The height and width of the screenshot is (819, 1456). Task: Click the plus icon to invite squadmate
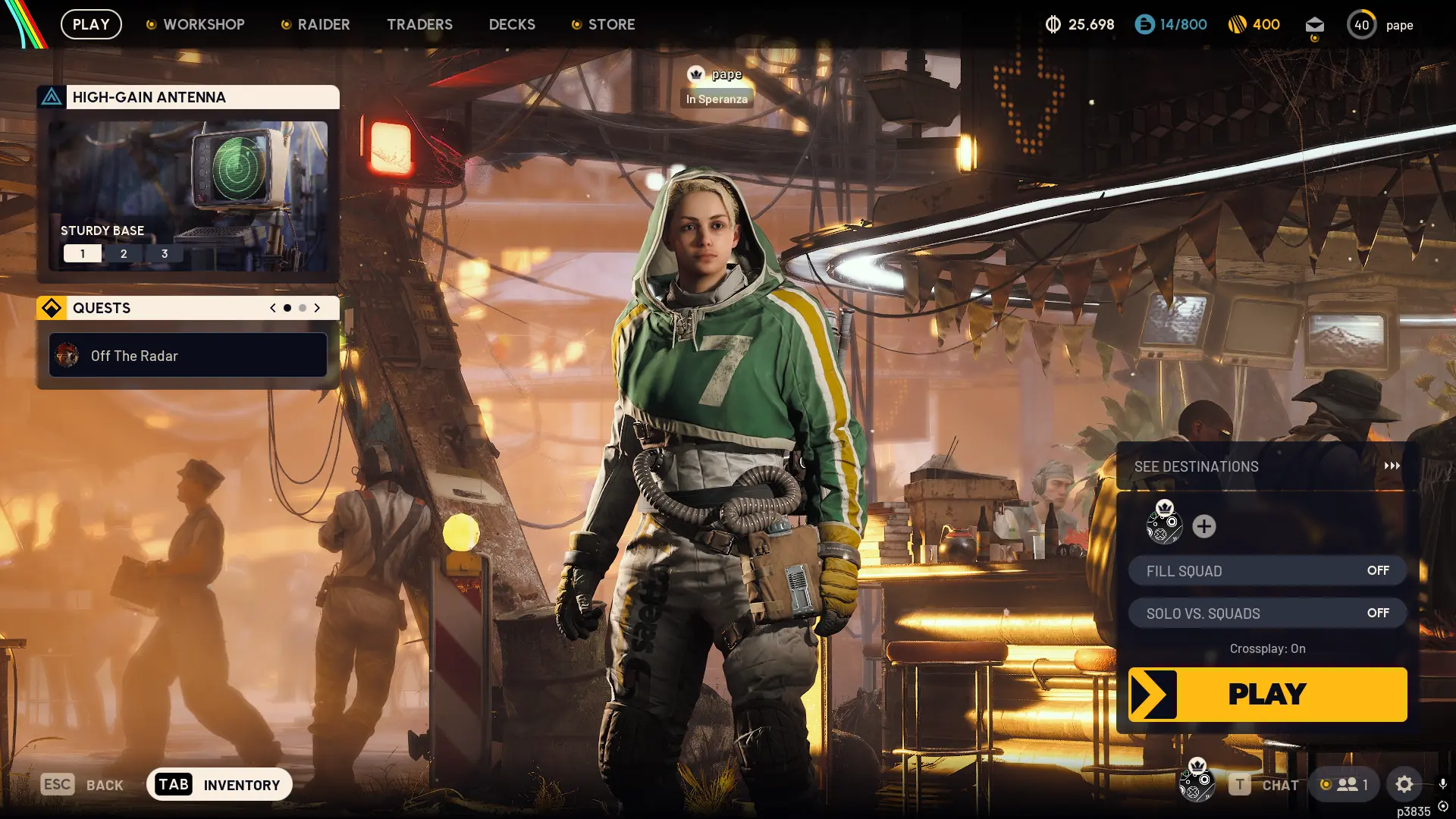pyautogui.click(x=1203, y=526)
